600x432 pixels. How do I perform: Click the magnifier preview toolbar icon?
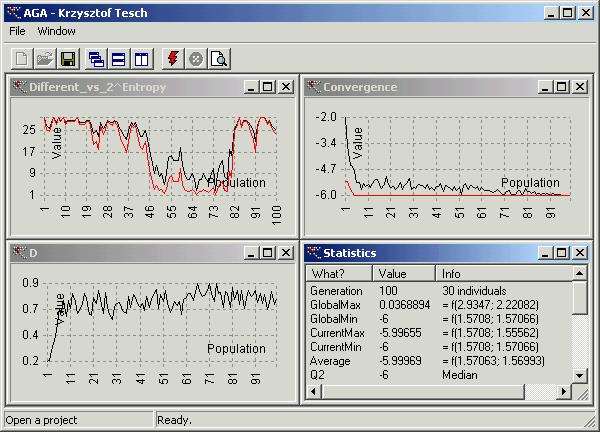pyautogui.click(x=219, y=59)
